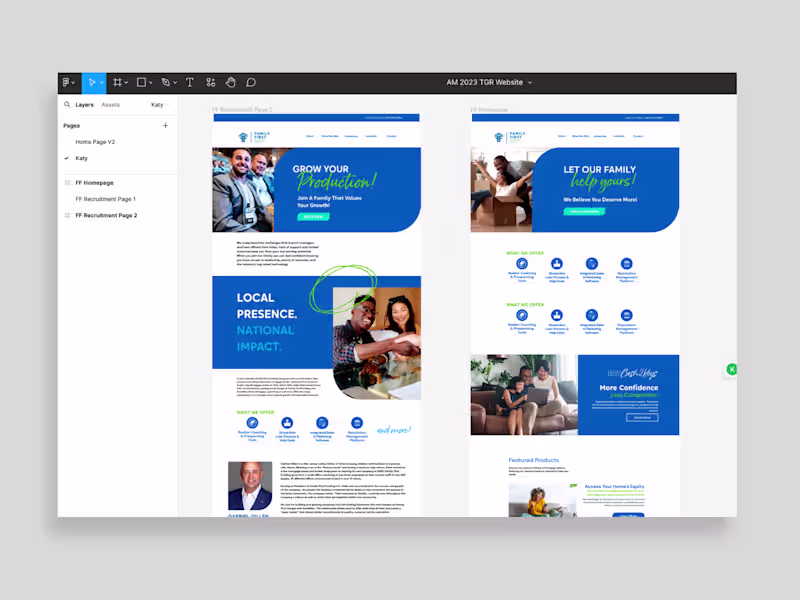Click the green button in Grow Your Production hero
The image size is (800, 600).
(313, 217)
